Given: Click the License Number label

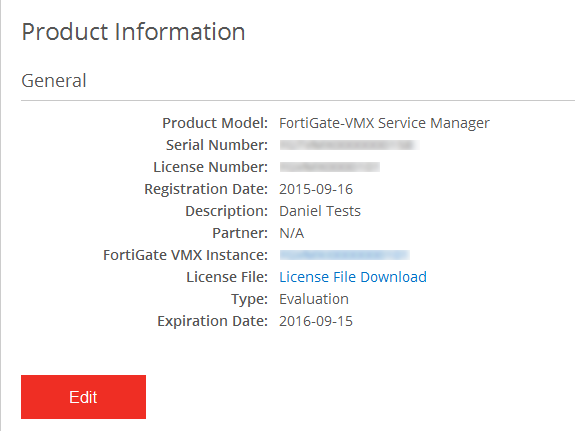Looking at the screenshot, I should [210, 167].
